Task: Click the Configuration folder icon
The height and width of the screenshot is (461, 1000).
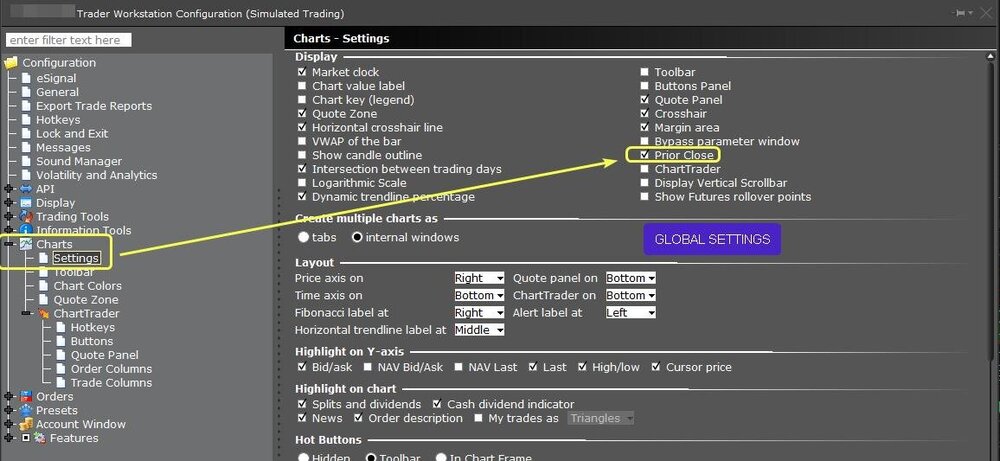Action: click(x=12, y=63)
